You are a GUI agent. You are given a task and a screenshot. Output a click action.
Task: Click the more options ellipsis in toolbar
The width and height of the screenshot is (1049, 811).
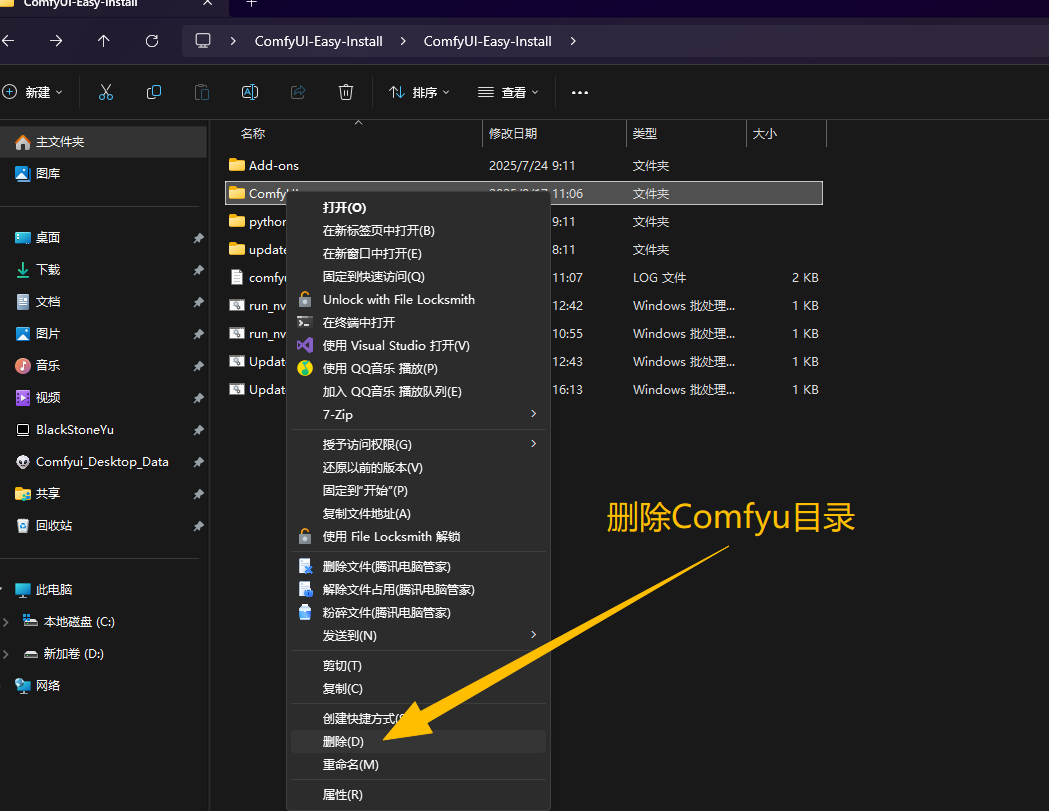click(580, 92)
